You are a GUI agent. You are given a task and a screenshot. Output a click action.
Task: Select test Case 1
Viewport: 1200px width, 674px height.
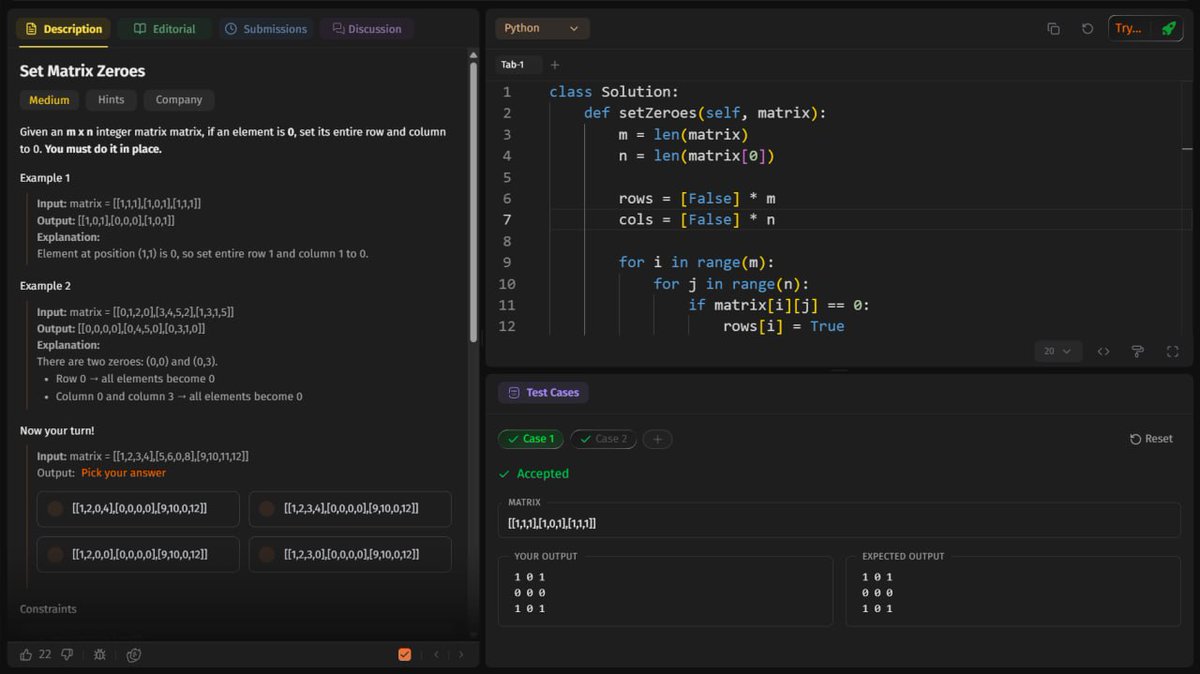(x=531, y=439)
